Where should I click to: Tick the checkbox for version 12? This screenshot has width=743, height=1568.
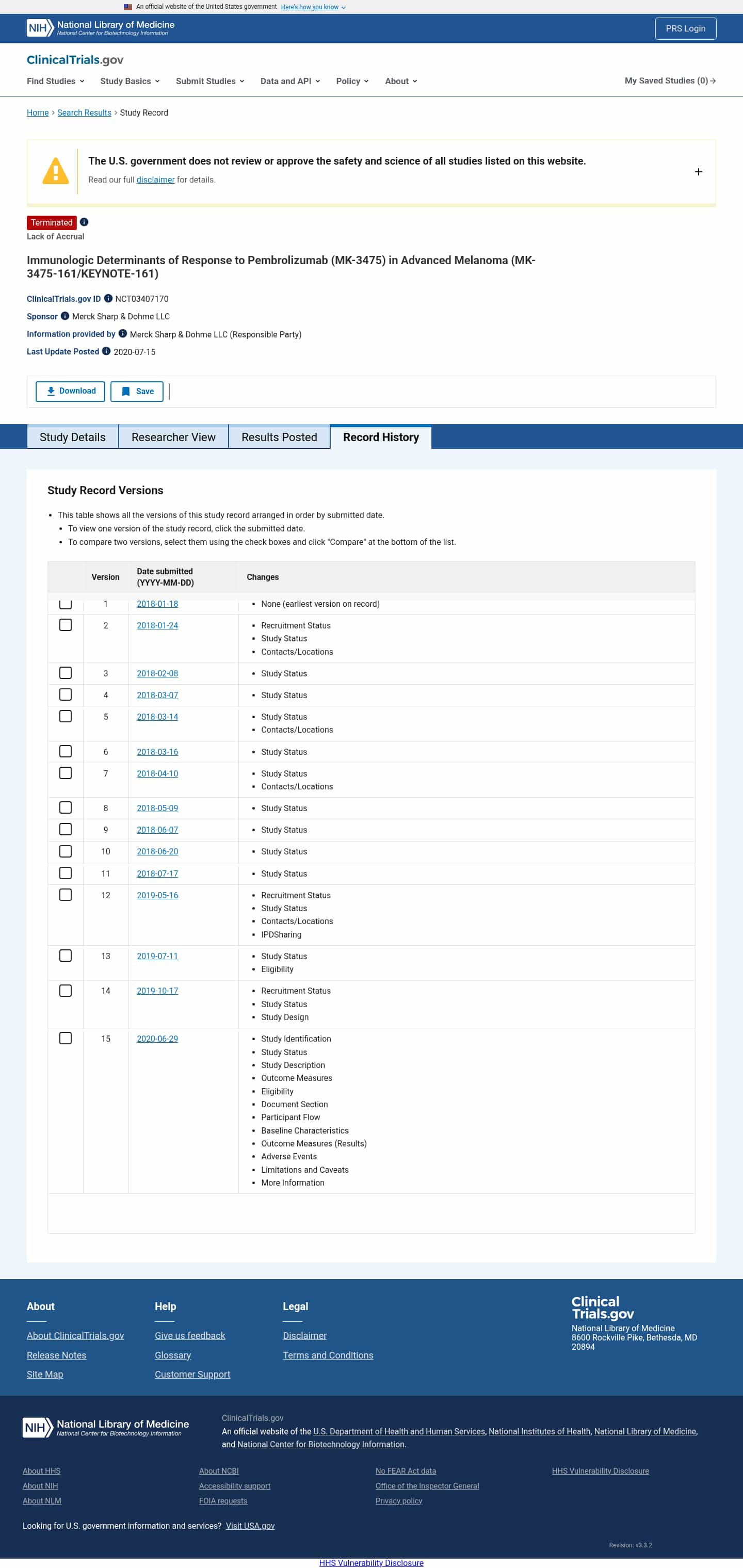[x=66, y=895]
